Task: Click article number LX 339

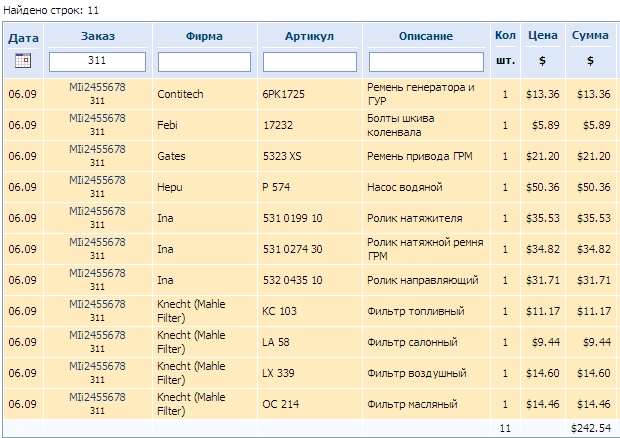Action: tap(278, 373)
